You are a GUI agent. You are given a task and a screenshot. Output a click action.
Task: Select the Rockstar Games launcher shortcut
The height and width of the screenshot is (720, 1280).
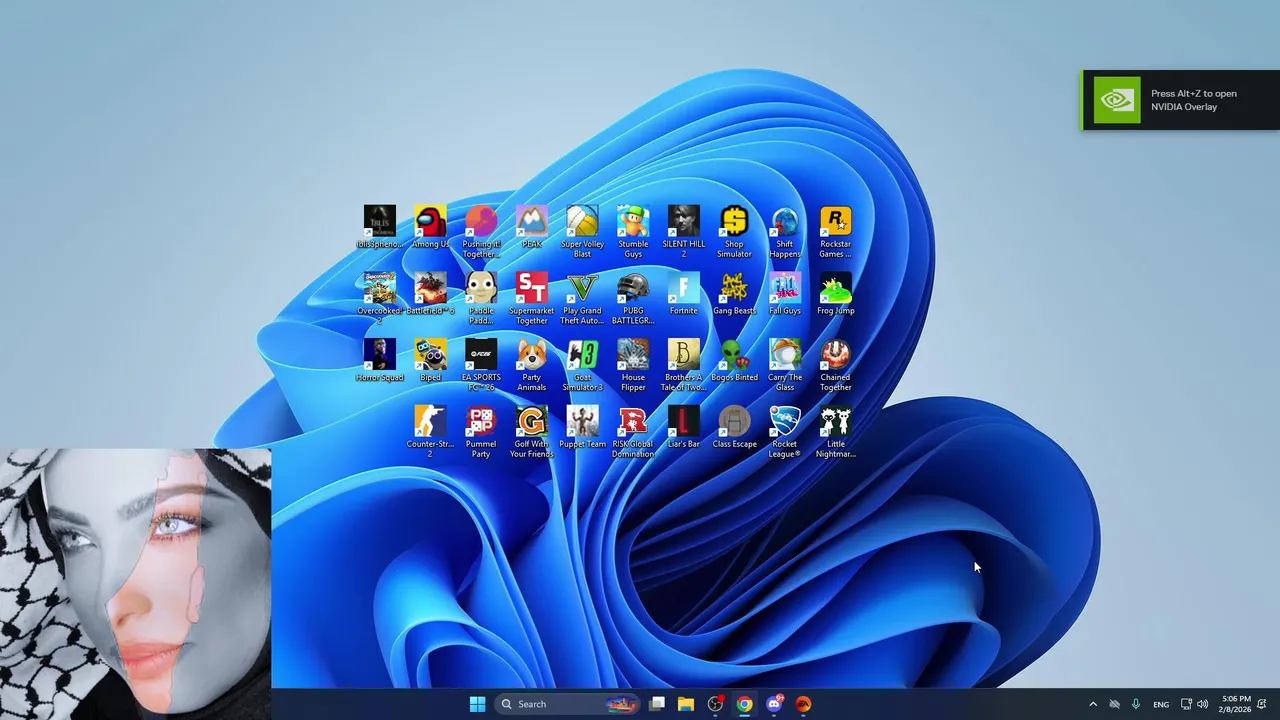pyautogui.click(x=836, y=232)
